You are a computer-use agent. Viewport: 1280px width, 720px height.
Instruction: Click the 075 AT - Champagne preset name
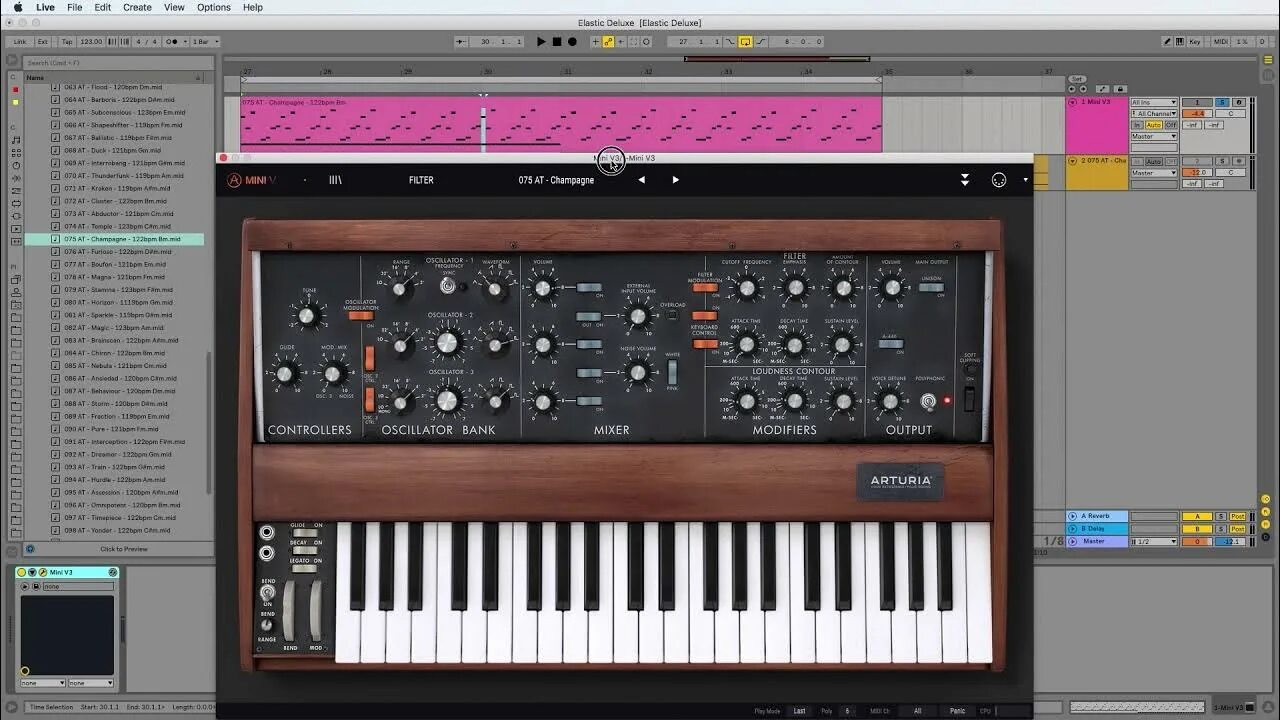tap(556, 180)
